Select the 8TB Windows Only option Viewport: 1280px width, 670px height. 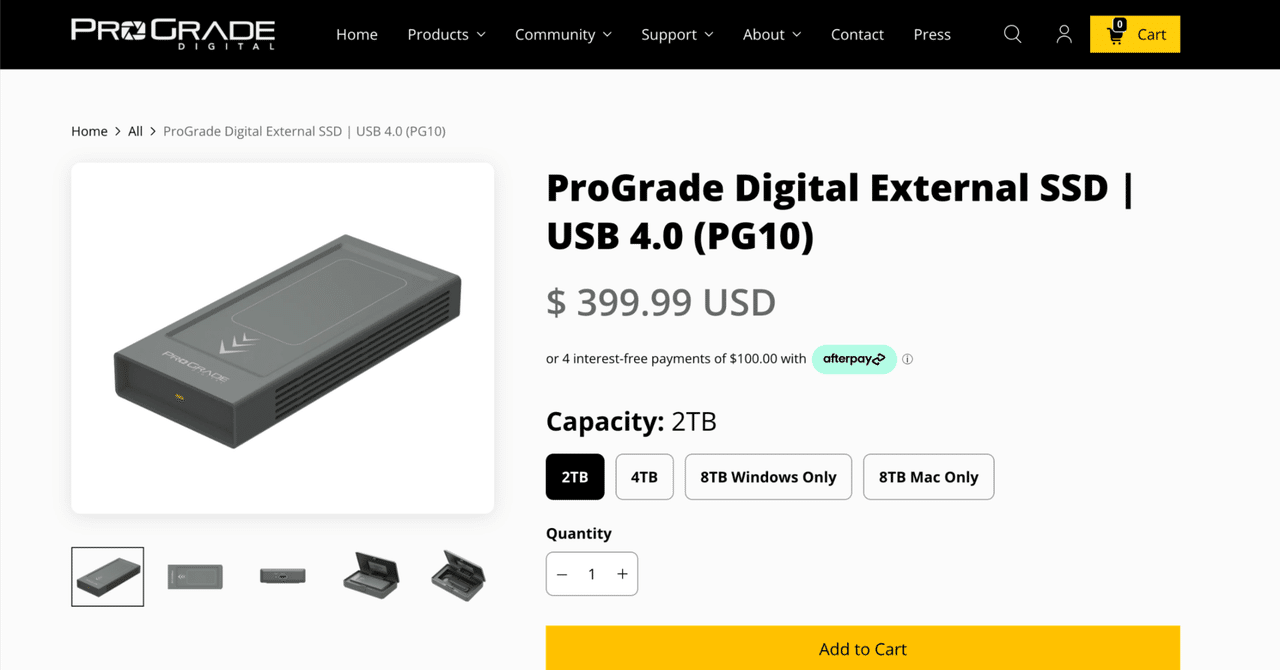pyautogui.click(x=768, y=477)
